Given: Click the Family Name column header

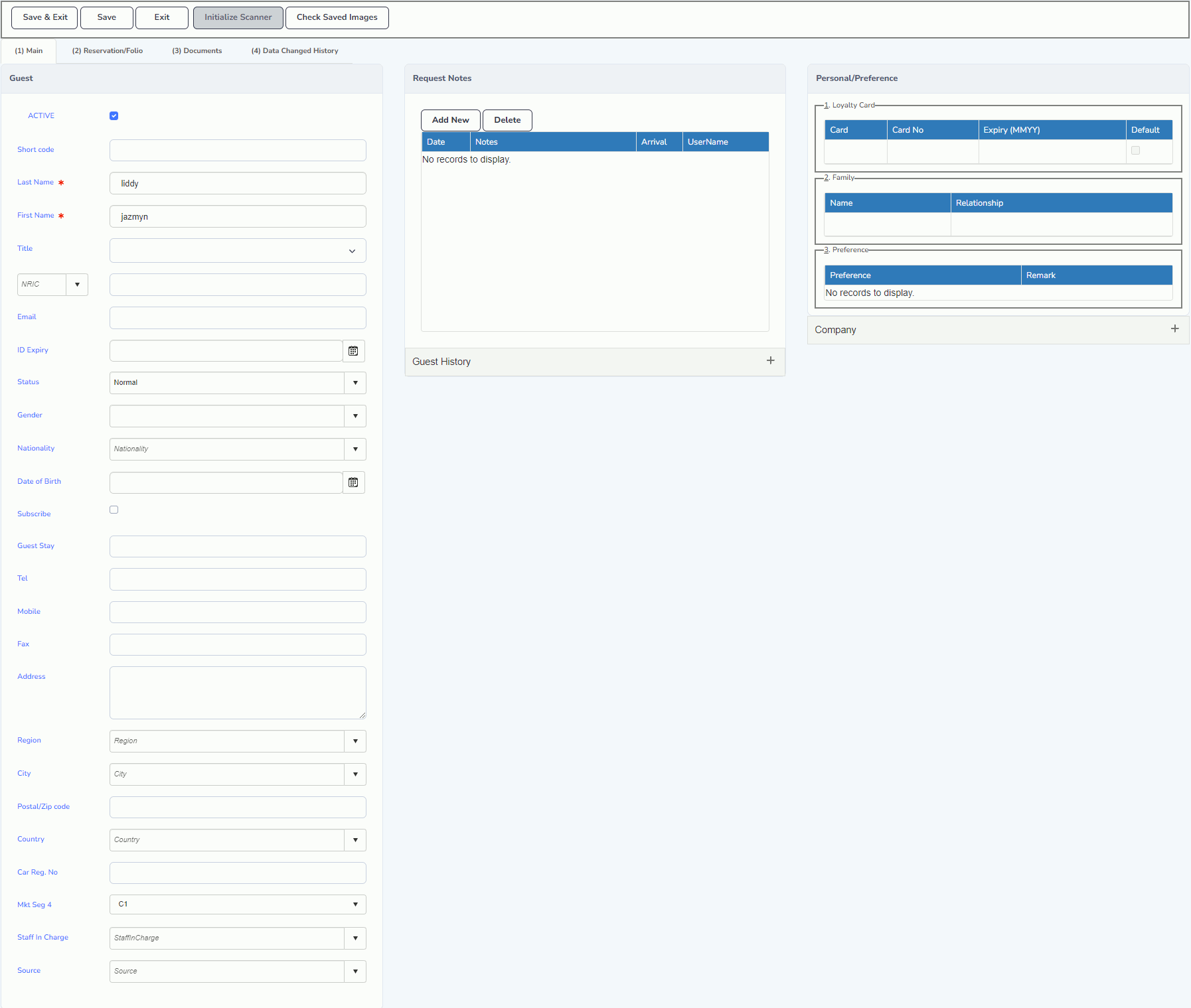Looking at the screenshot, I should [x=888, y=203].
